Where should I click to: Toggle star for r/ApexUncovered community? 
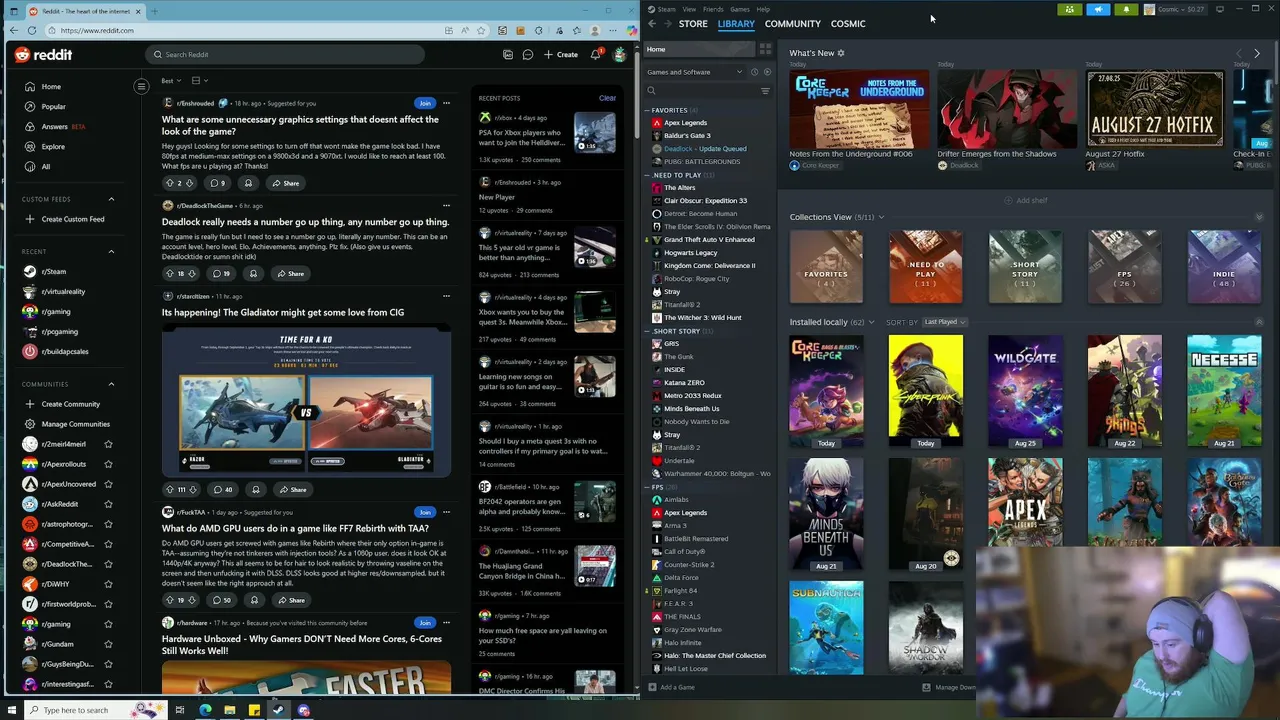(108, 484)
